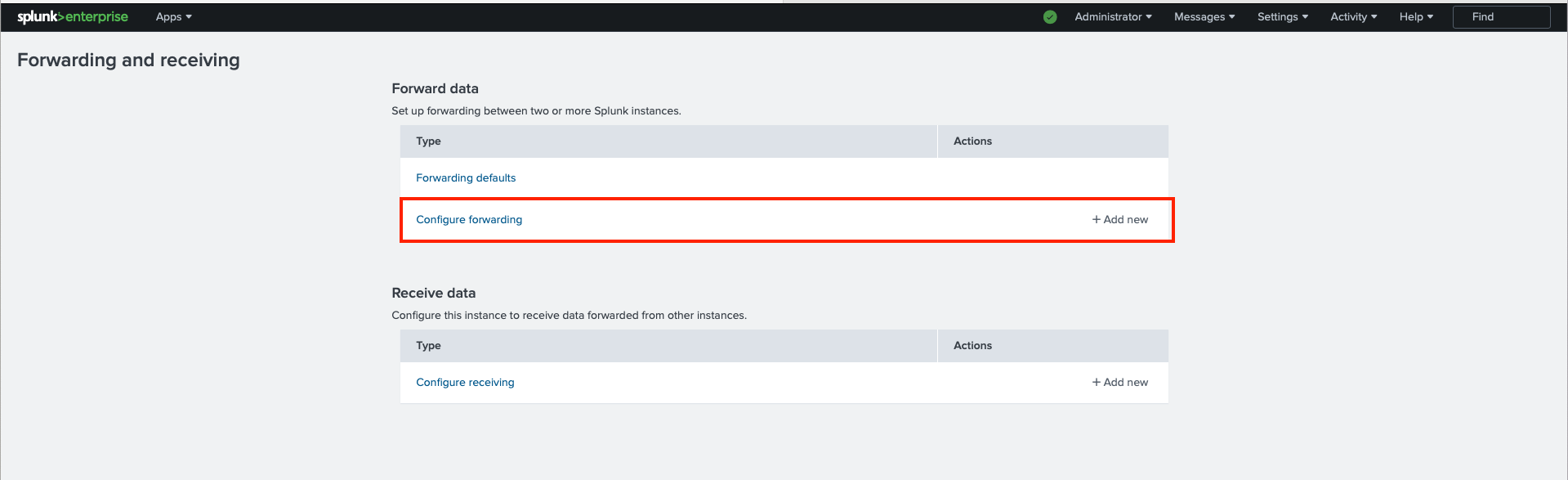Click the Receive data heading
1568x480 pixels.
point(433,293)
